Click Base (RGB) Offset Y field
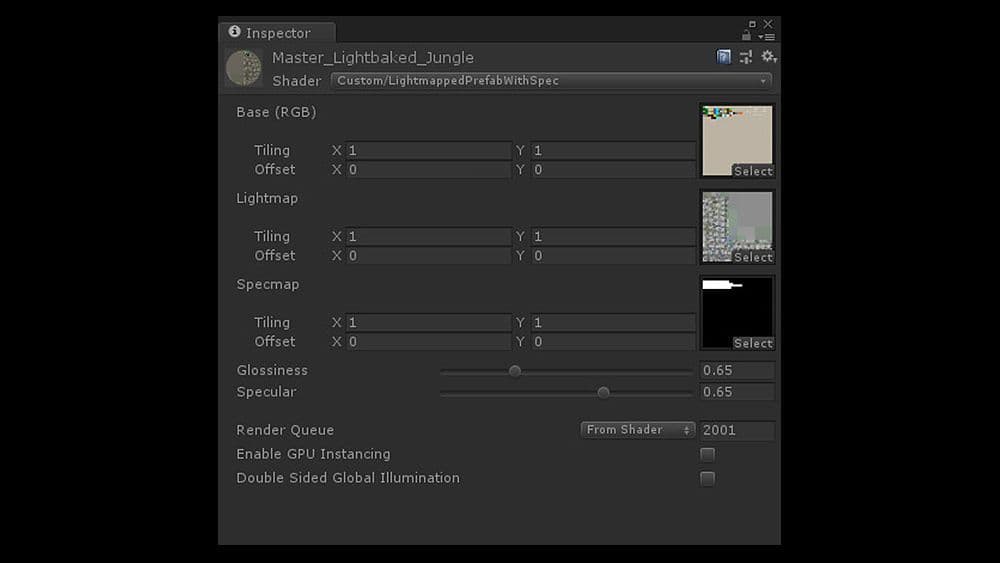 614,170
